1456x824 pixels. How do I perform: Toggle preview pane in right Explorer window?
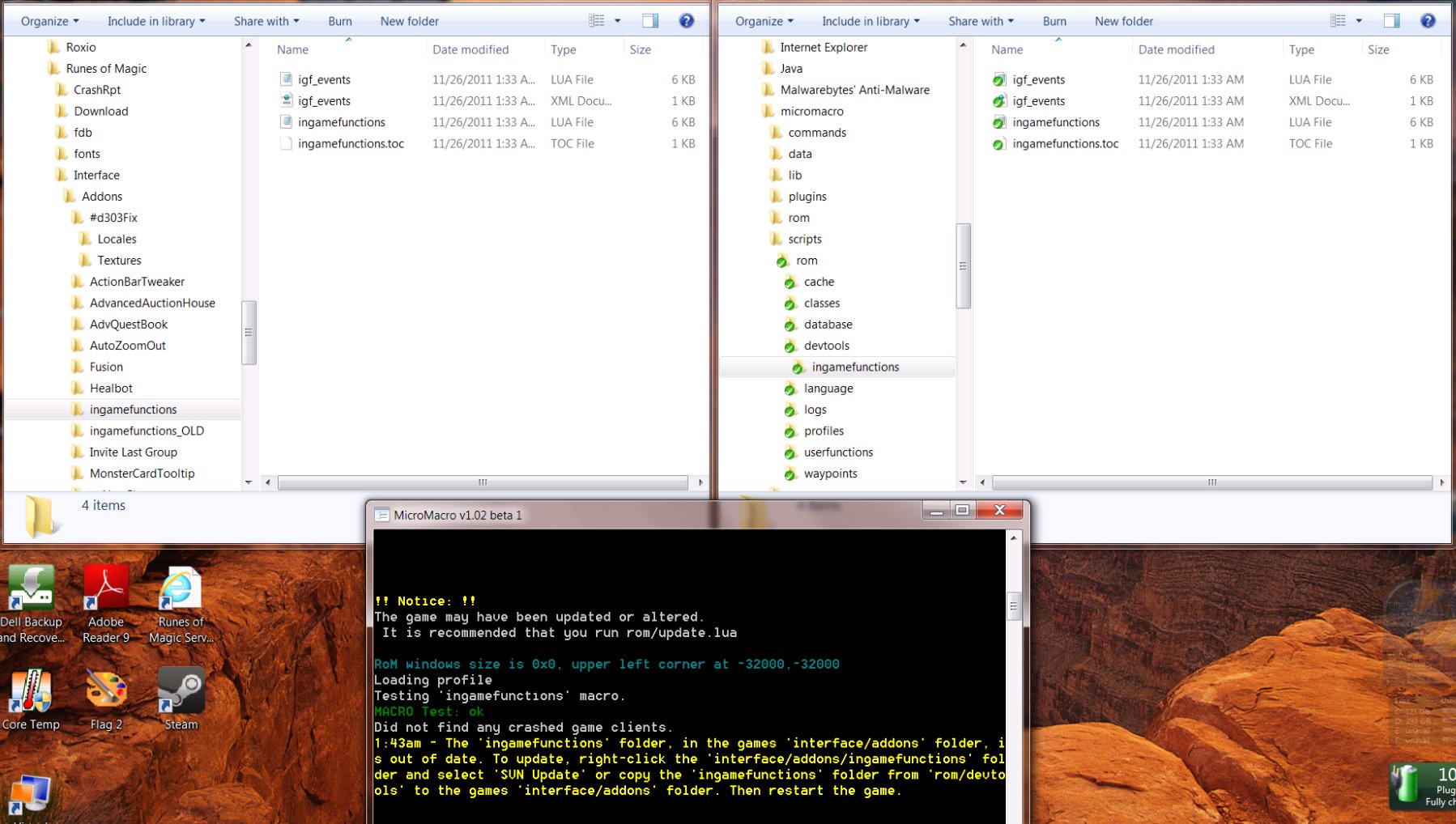pos(1392,21)
